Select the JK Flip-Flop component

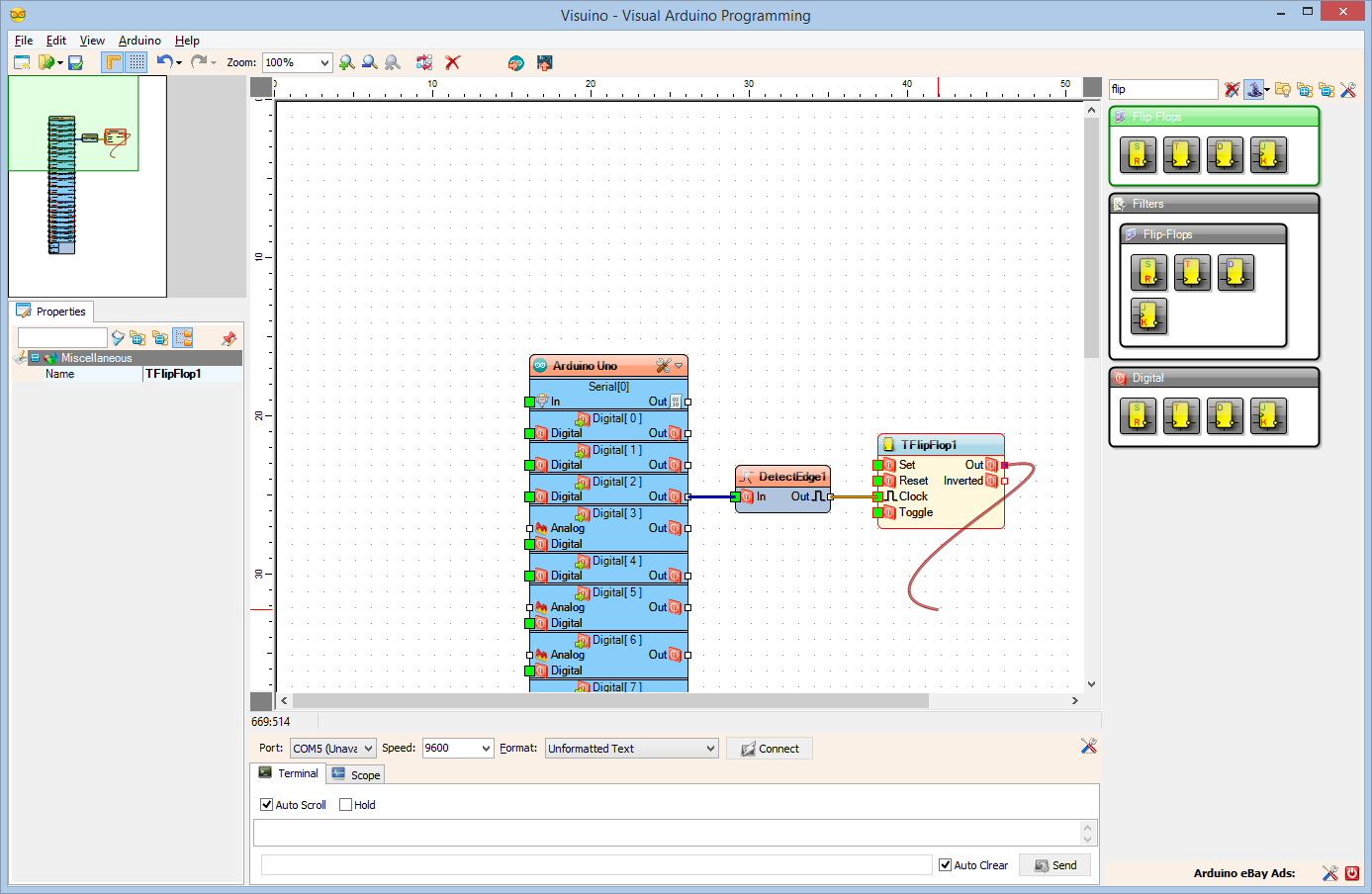coord(1268,155)
